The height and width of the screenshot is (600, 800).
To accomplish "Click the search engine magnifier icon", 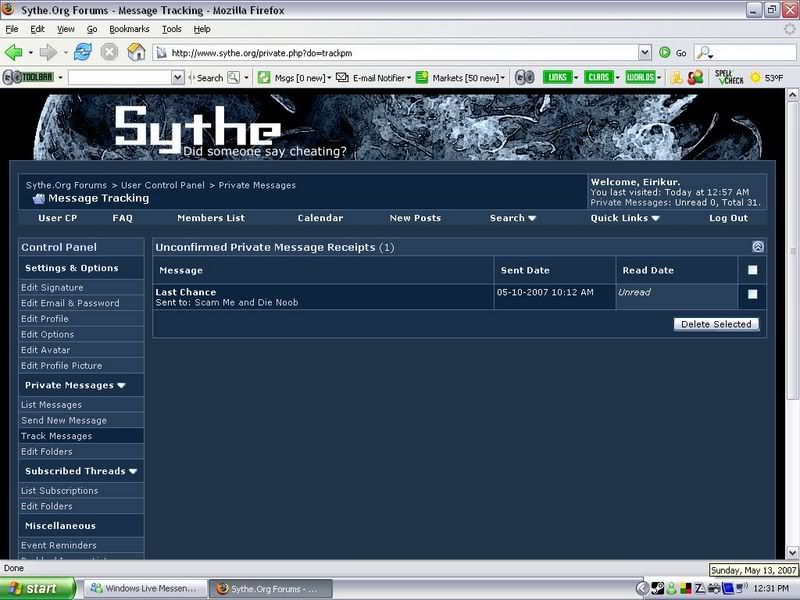I will (x=704, y=52).
